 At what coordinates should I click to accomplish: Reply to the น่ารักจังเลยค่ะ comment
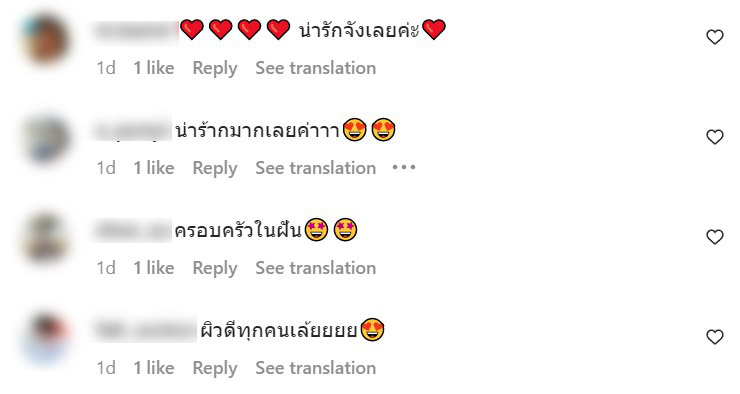click(215, 68)
